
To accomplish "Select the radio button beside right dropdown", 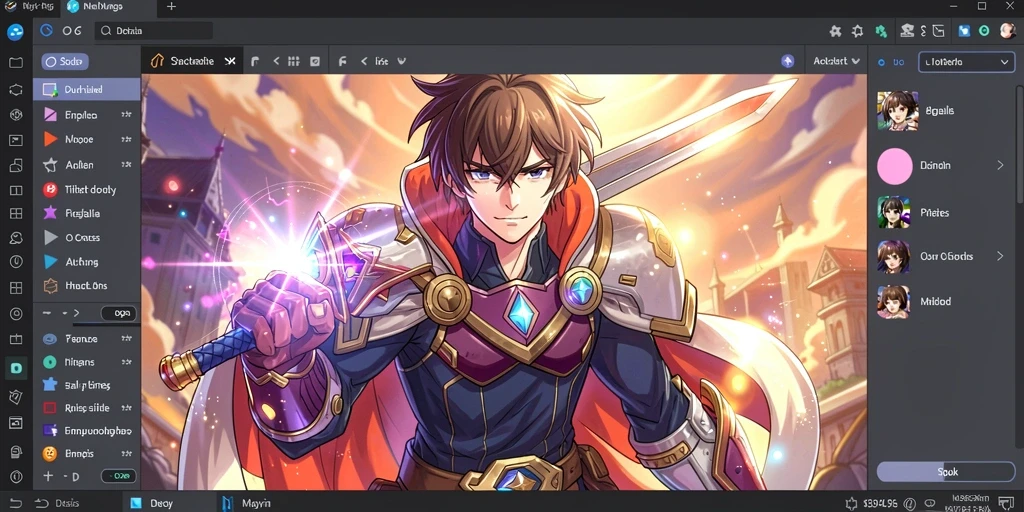I will (x=881, y=63).
